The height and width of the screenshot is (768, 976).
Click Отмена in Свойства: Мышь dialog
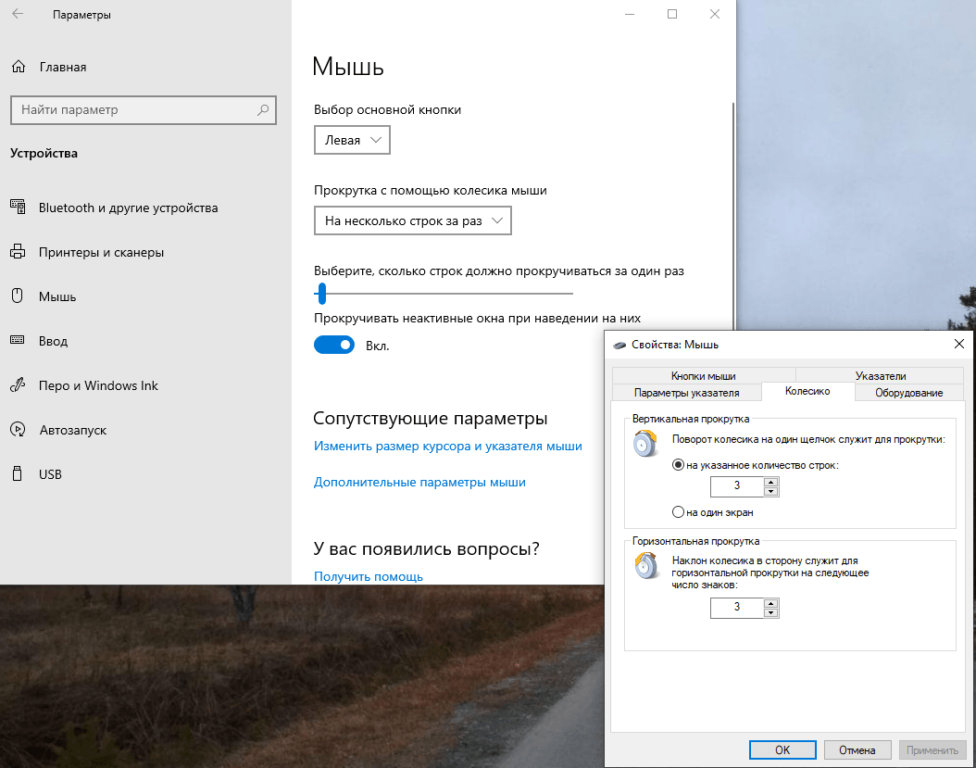pyautogui.click(x=857, y=750)
